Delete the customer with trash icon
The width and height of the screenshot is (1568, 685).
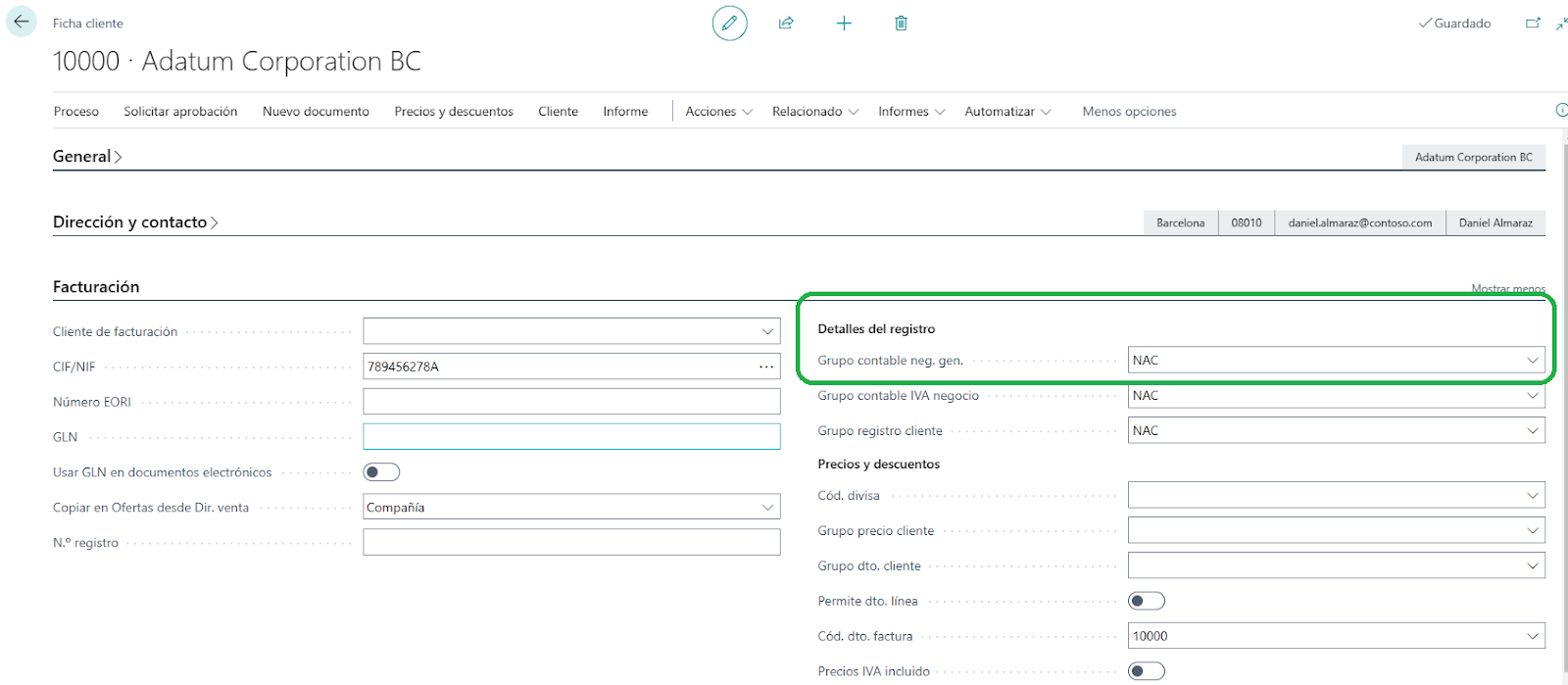point(901,23)
